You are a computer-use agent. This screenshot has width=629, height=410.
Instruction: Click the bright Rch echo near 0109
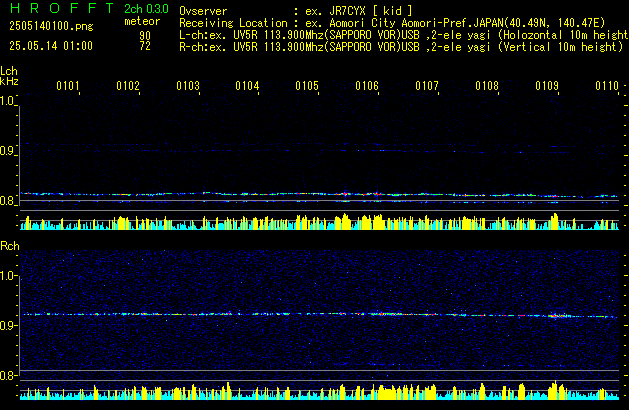click(x=558, y=316)
